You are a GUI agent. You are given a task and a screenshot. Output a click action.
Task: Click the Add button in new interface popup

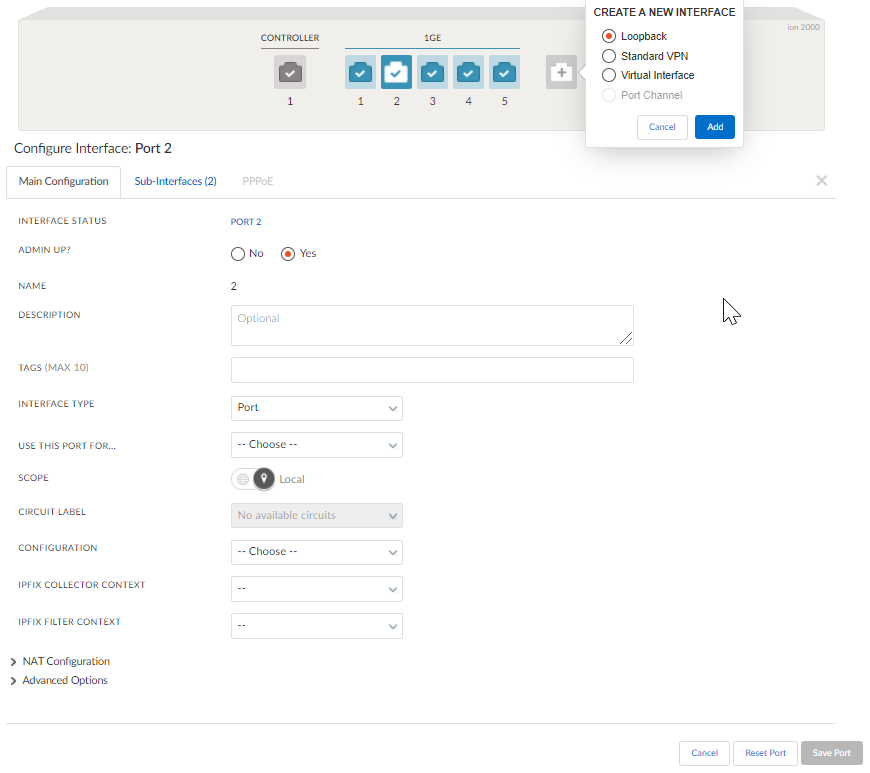(x=714, y=127)
